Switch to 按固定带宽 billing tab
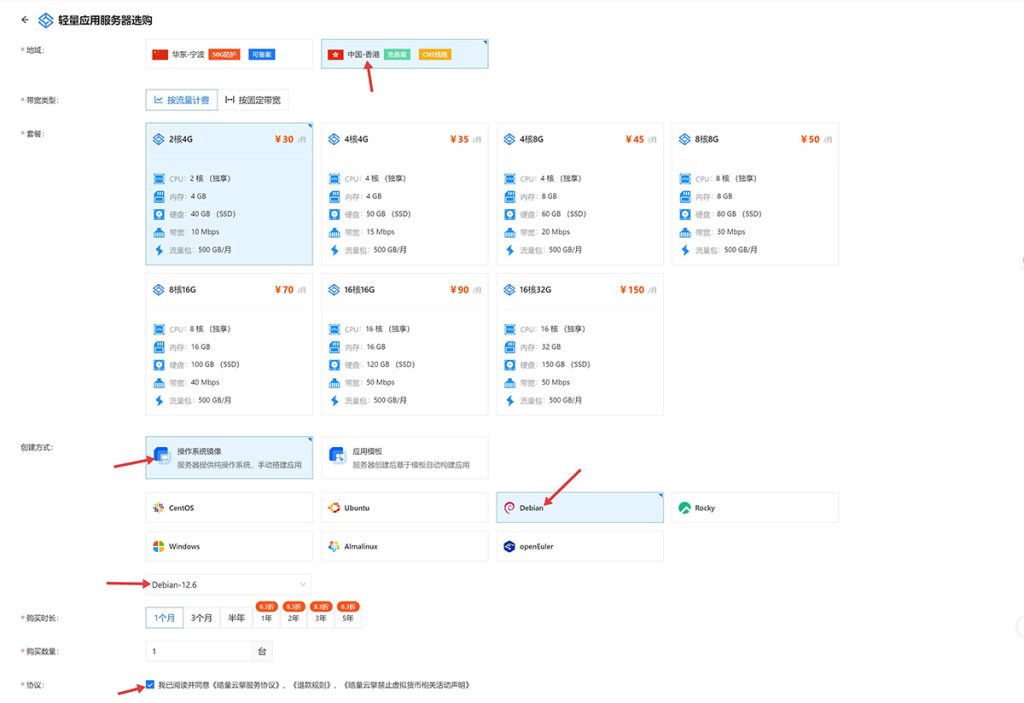1024x703 pixels. [x=253, y=100]
